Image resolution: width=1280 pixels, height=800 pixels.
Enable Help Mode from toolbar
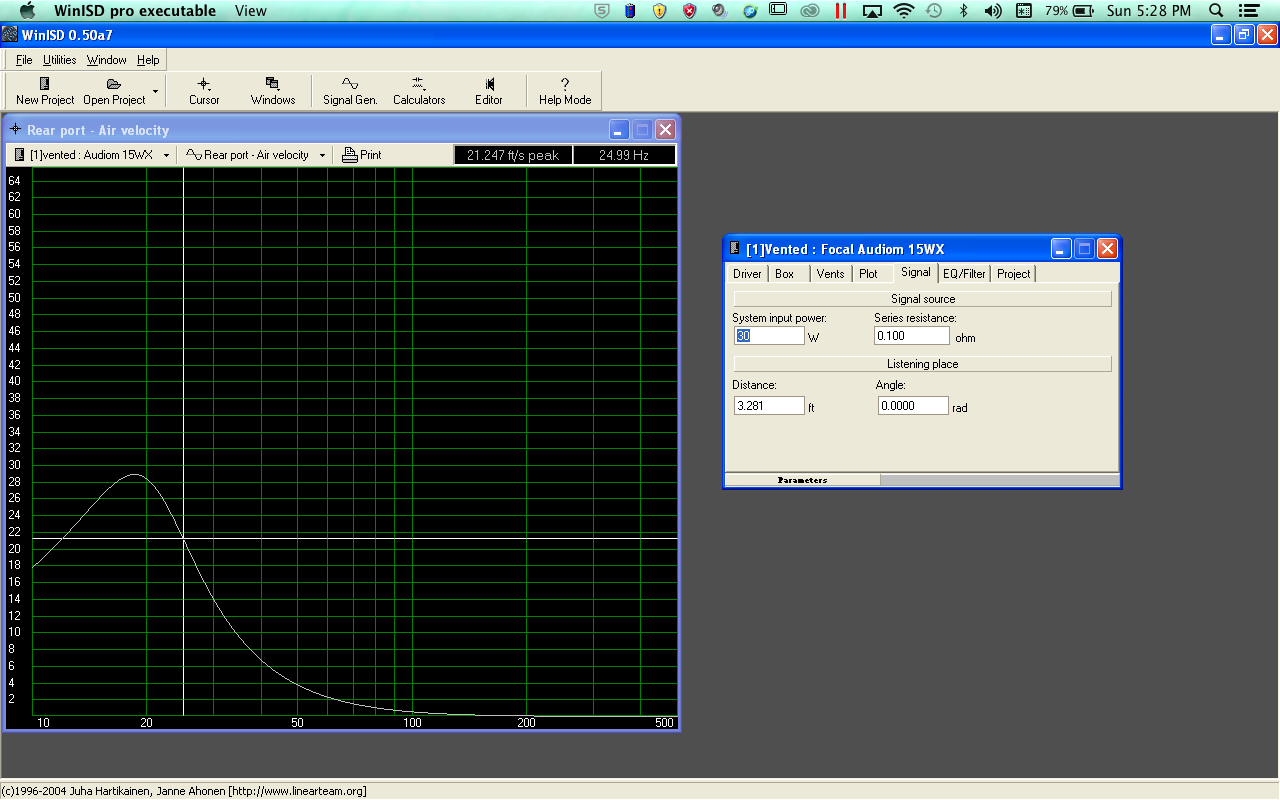565,91
